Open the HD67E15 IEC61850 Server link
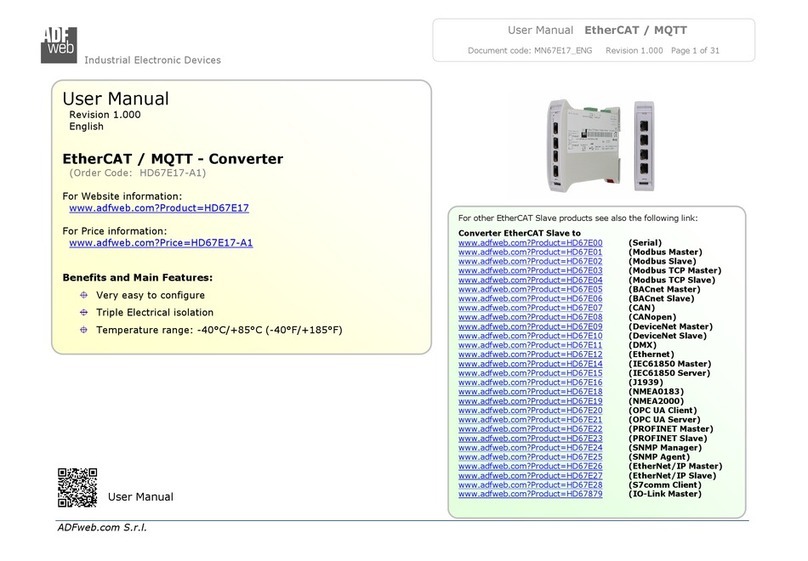 pos(530,373)
